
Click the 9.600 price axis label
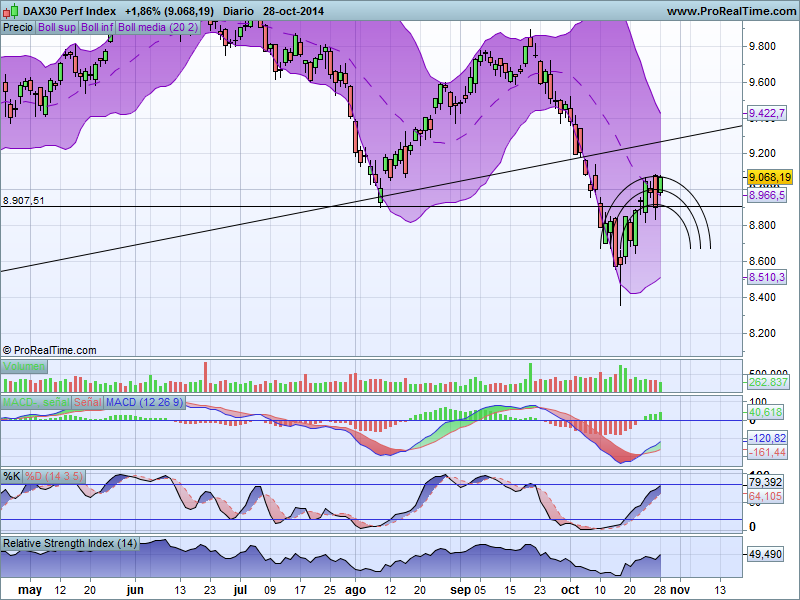click(x=762, y=82)
